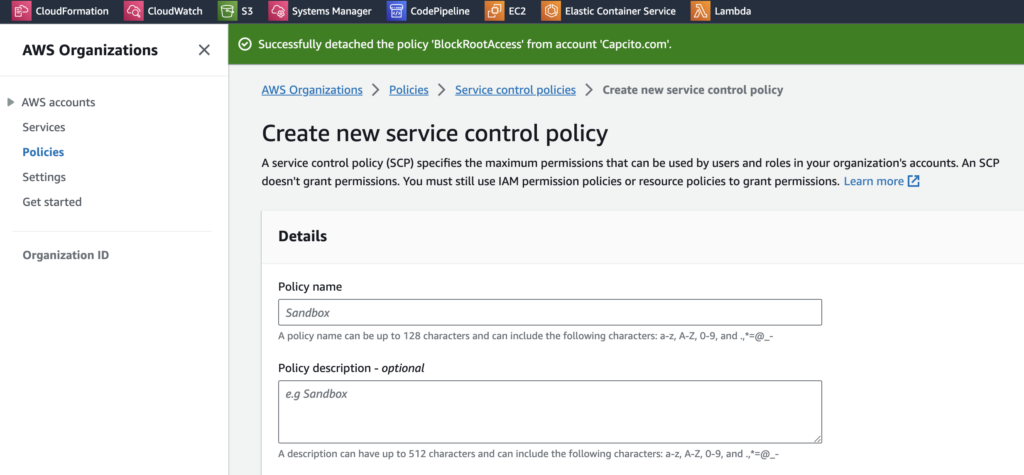The height and width of the screenshot is (475, 1024).
Task: Select Policies in the sidebar
Action: point(43,152)
